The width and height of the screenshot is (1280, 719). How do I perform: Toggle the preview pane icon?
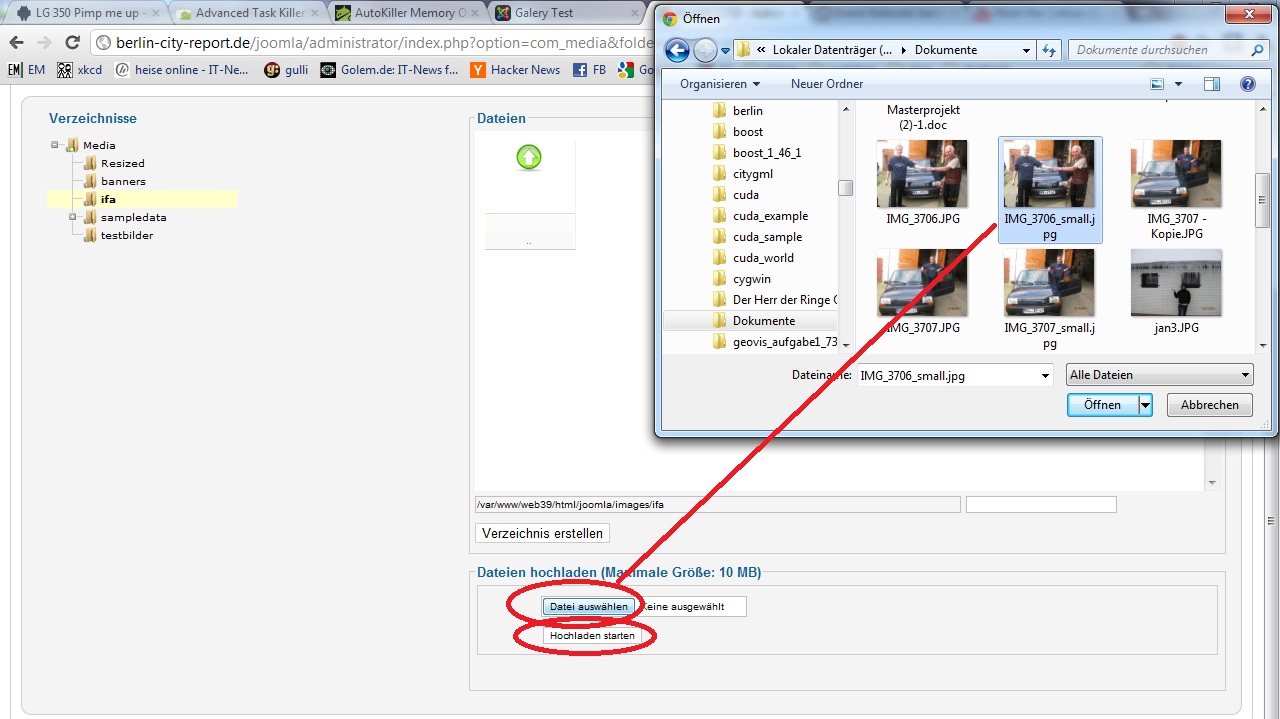[1212, 85]
